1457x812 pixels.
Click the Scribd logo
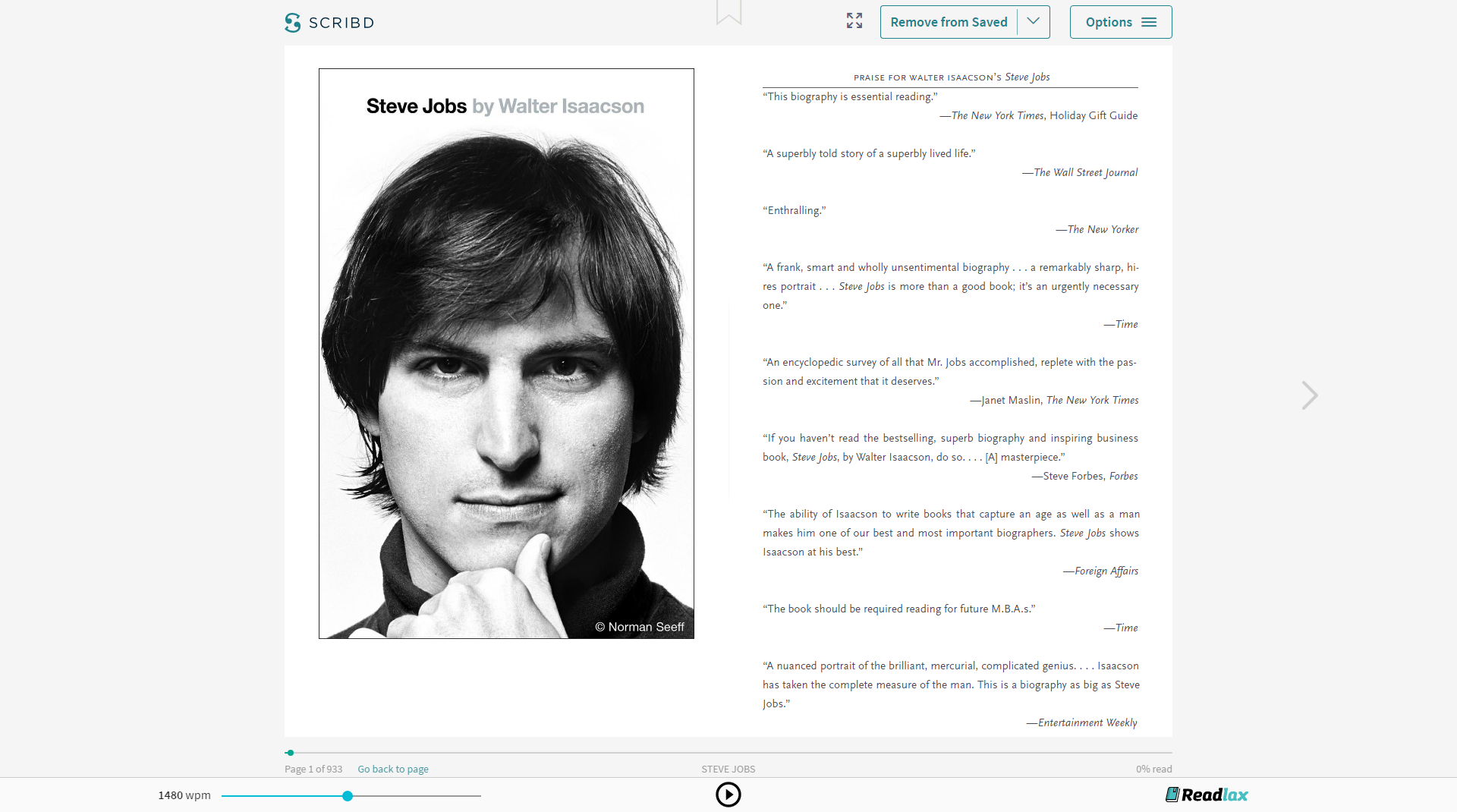click(x=329, y=22)
